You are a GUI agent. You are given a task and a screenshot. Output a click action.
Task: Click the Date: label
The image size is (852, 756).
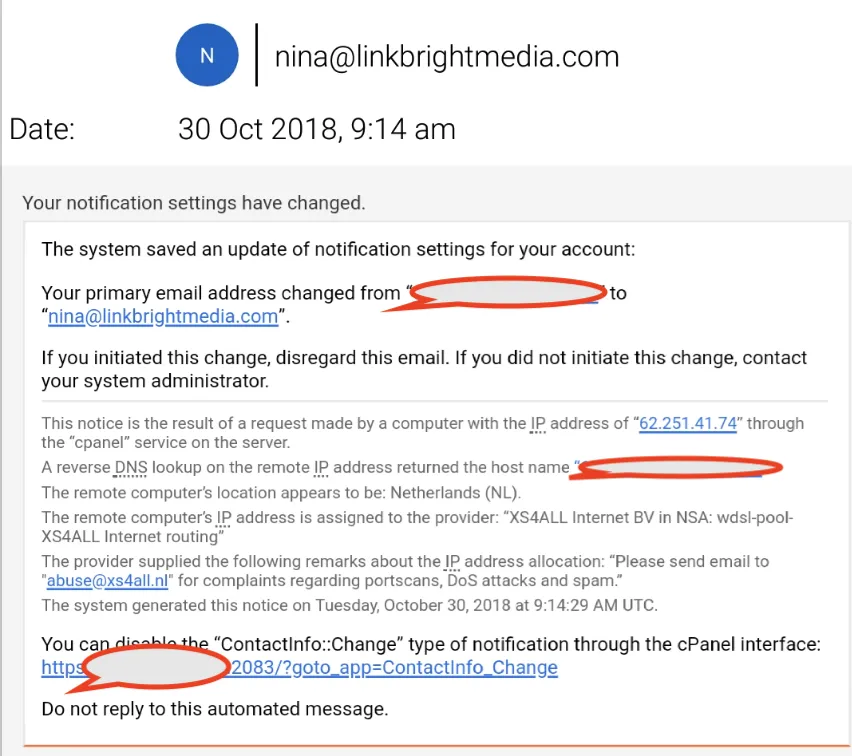click(x=42, y=129)
